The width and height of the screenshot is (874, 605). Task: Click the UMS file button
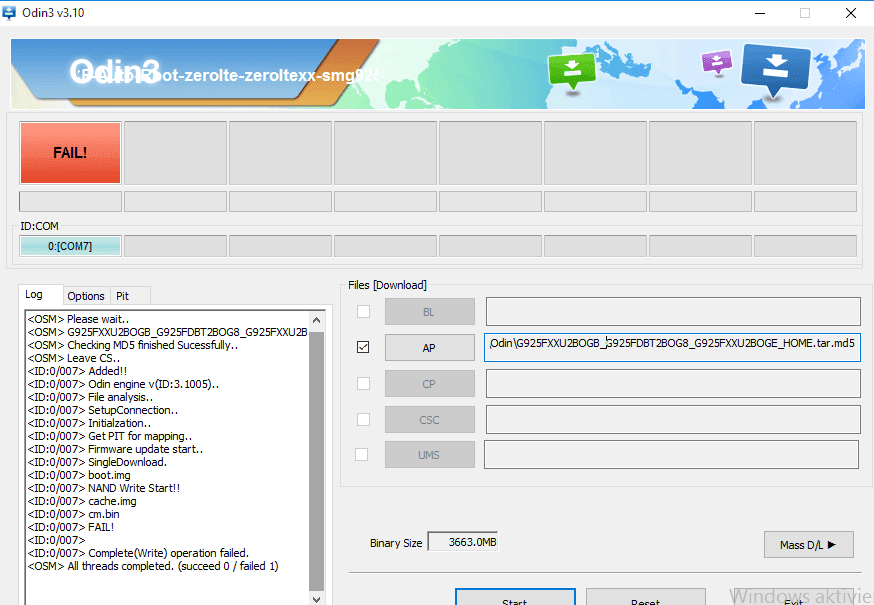tap(430, 454)
